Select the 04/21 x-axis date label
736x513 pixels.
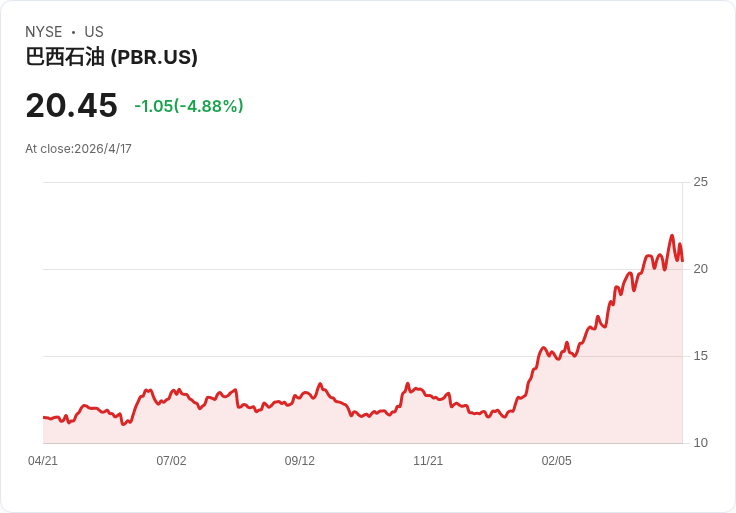tap(43, 461)
